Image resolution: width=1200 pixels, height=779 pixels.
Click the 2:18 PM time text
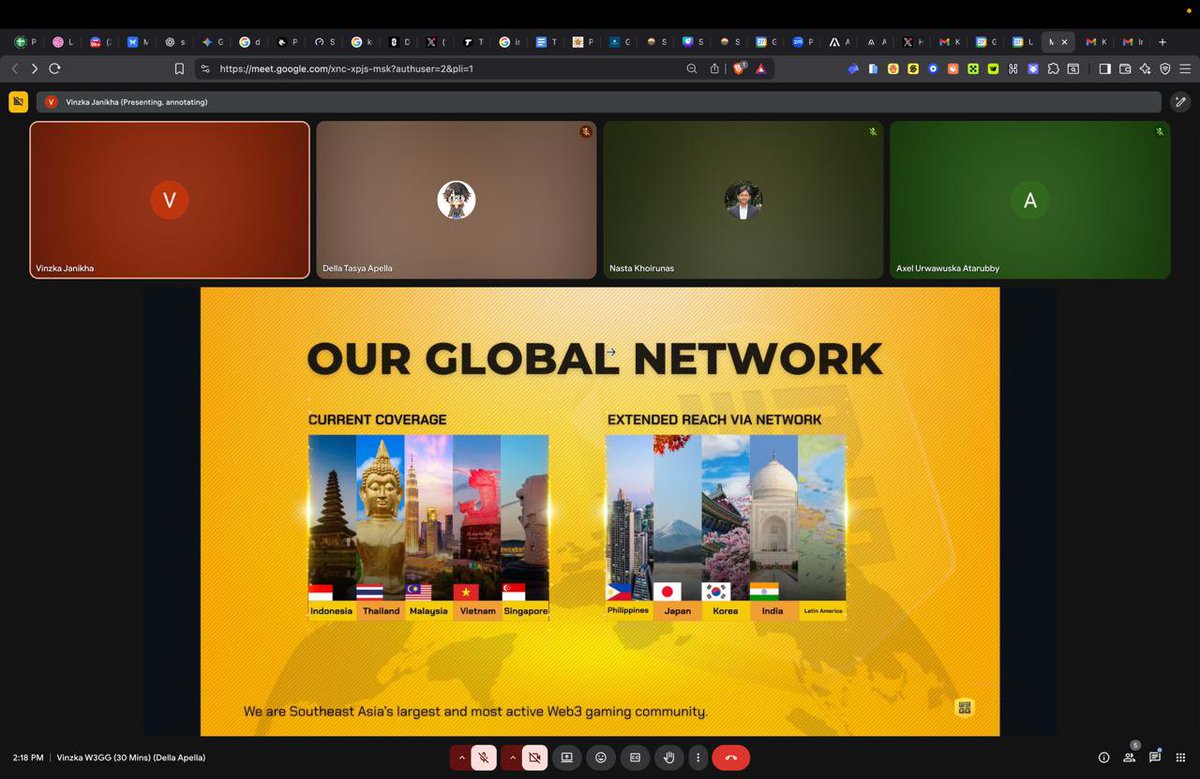[28, 758]
